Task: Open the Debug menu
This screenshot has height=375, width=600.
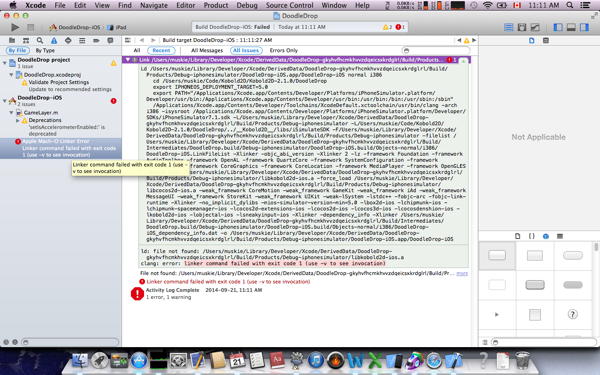Action: click(247, 5)
